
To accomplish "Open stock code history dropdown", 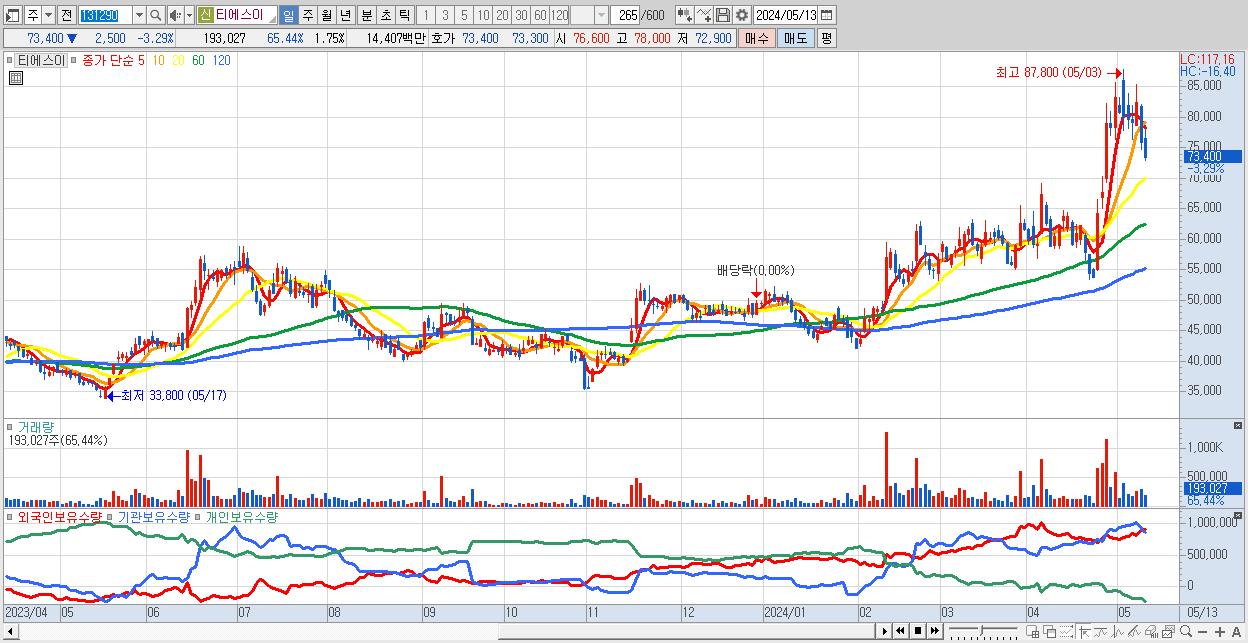I will [x=139, y=15].
